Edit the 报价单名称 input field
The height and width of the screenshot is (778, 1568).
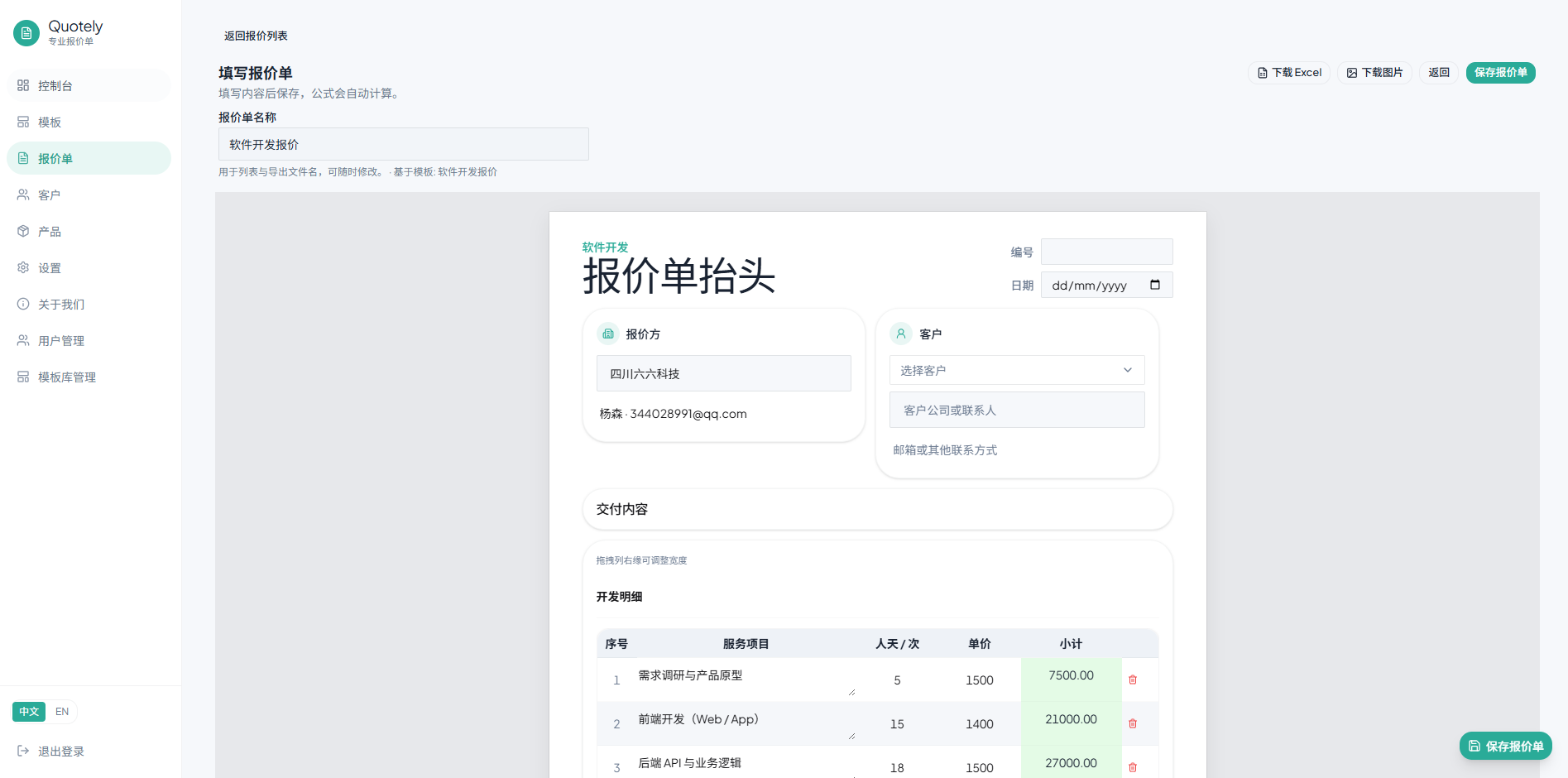pyautogui.click(x=404, y=144)
